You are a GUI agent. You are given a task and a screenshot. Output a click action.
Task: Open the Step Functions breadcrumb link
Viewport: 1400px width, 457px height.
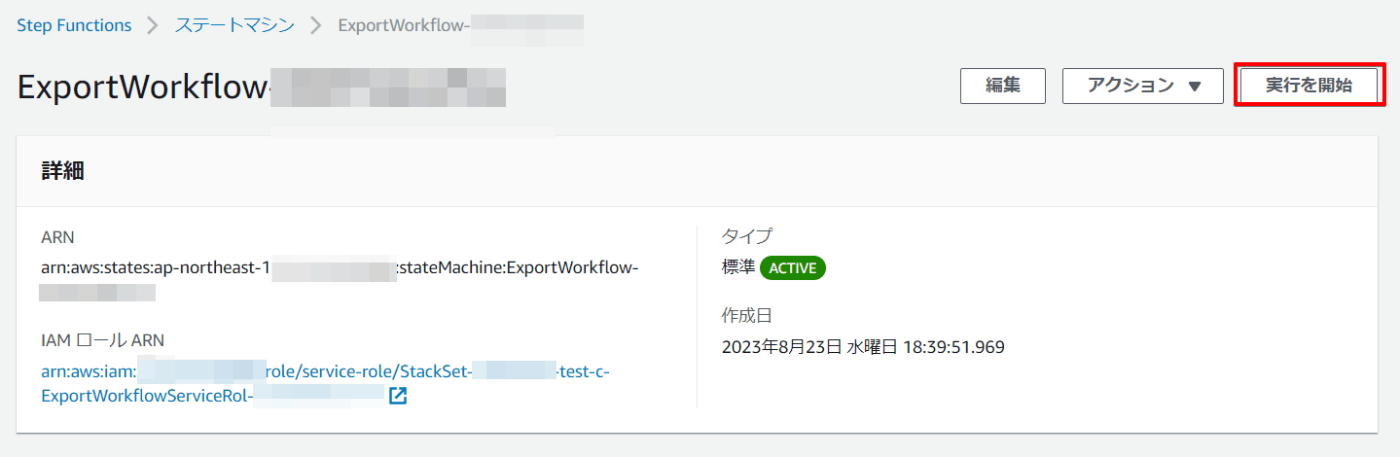(x=74, y=25)
